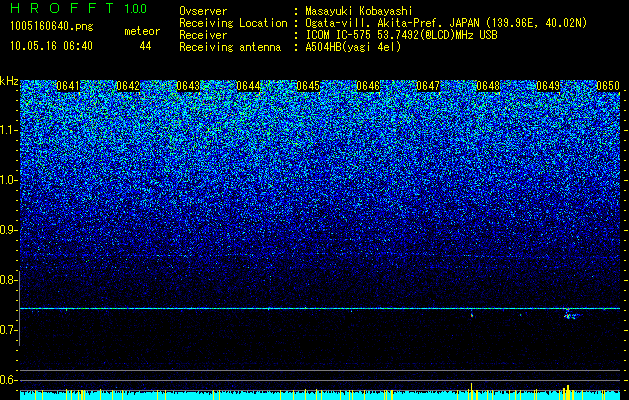Image resolution: width=629 pixels, height=400 pixels.
Task: Click the 0647 time marker
Action: coord(428,86)
